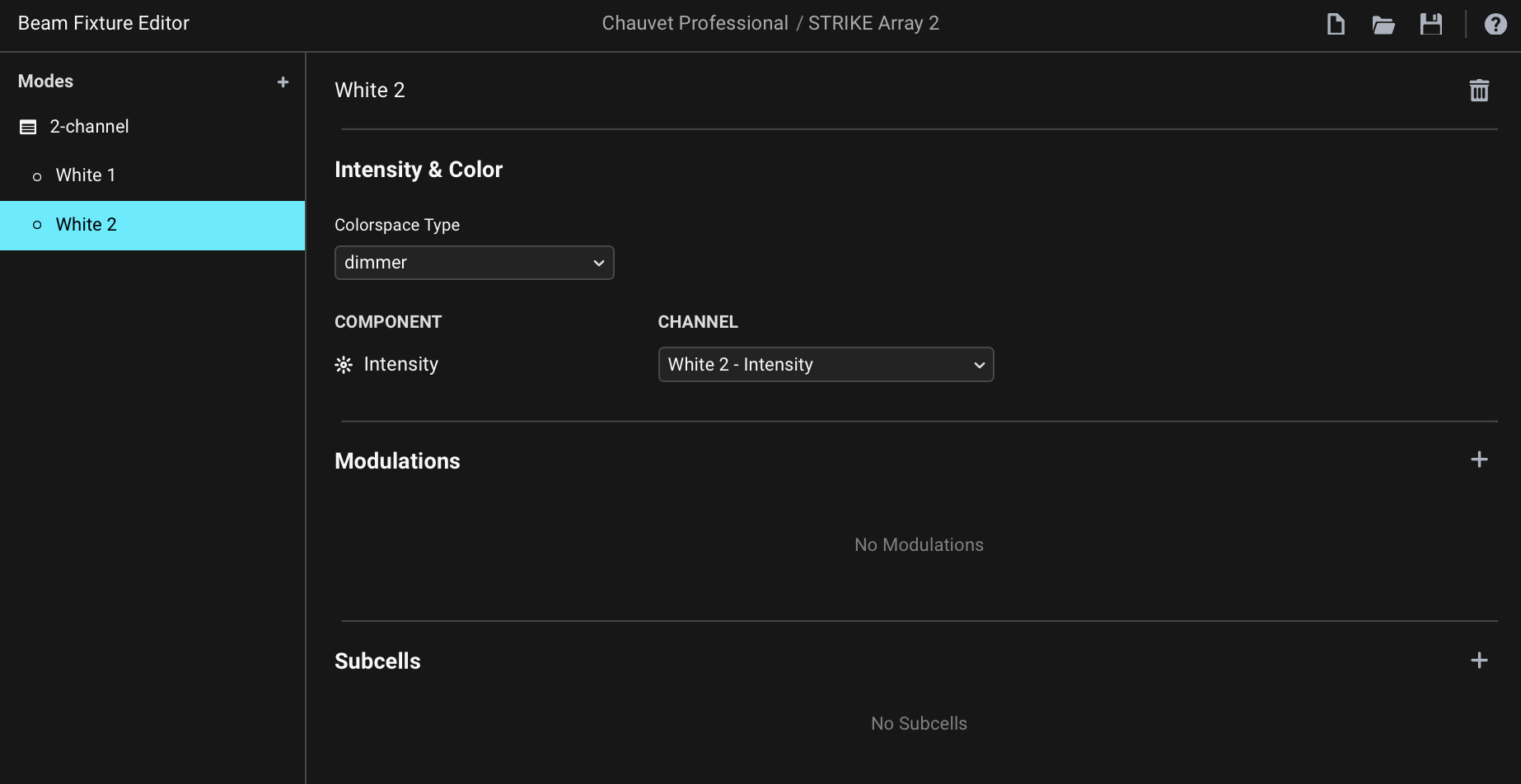Viewport: 1521px width, 784px height.
Task: Add a subcell with the plus icon
Action: pos(1479,660)
